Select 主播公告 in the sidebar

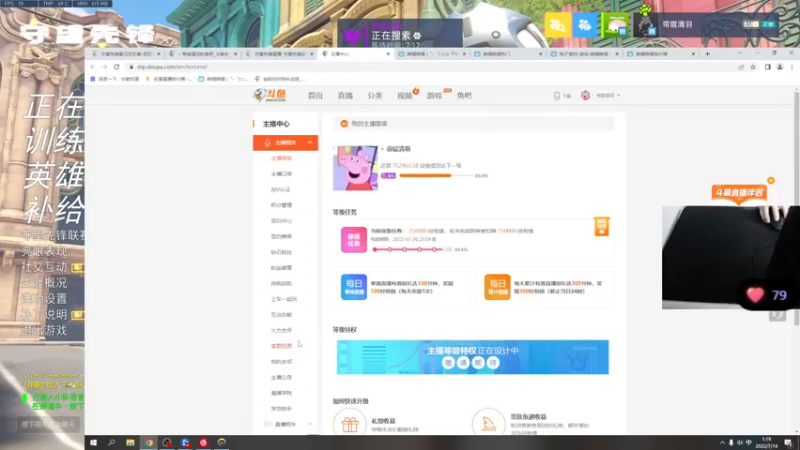coord(281,378)
